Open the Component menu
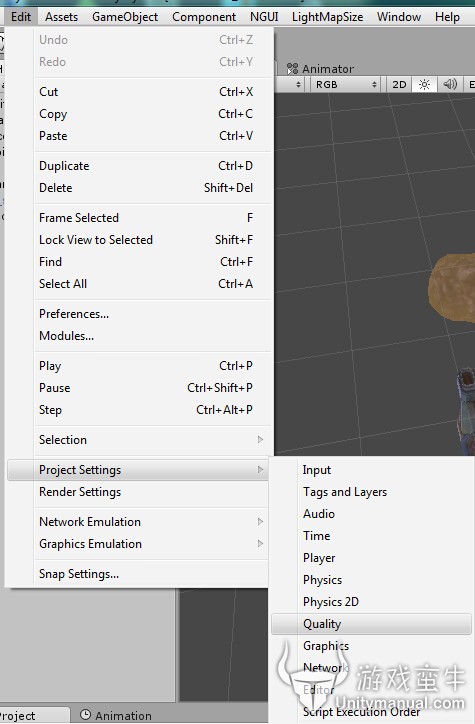Viewport: 475px width, 724px height. pos(204,17)
